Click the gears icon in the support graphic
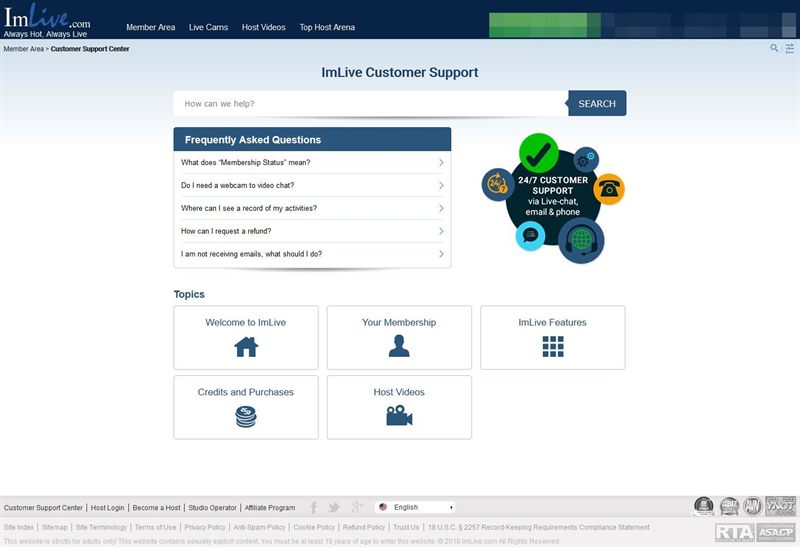 coord(586,160)
